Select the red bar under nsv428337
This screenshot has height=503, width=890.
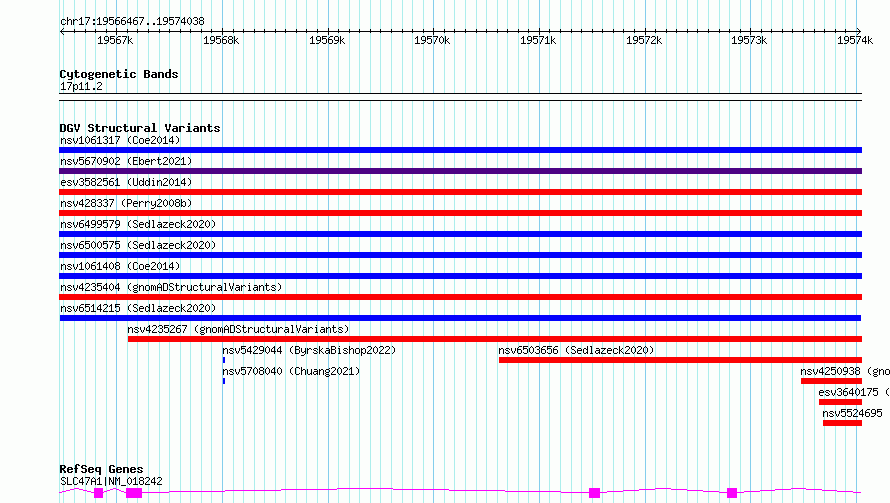tap(460, 213)
